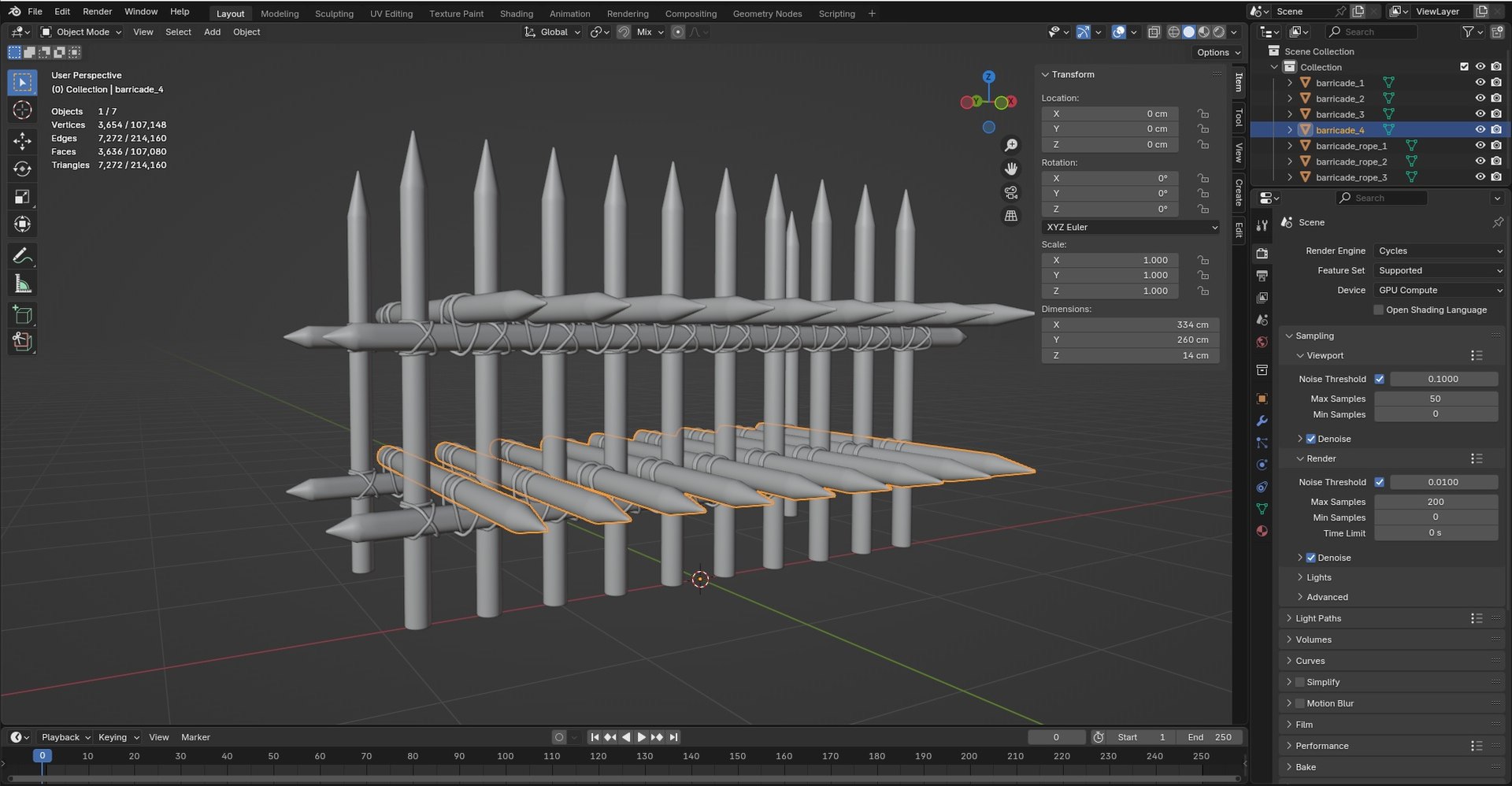Jump to the end frame
The height and width of the screenshot is (786, 1512).
tap(673, 737)
